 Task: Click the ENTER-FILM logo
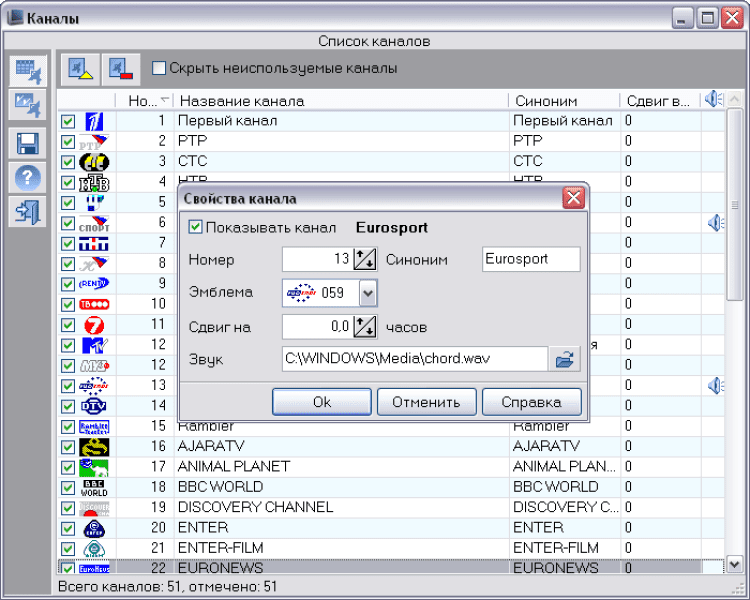point(94,549)
